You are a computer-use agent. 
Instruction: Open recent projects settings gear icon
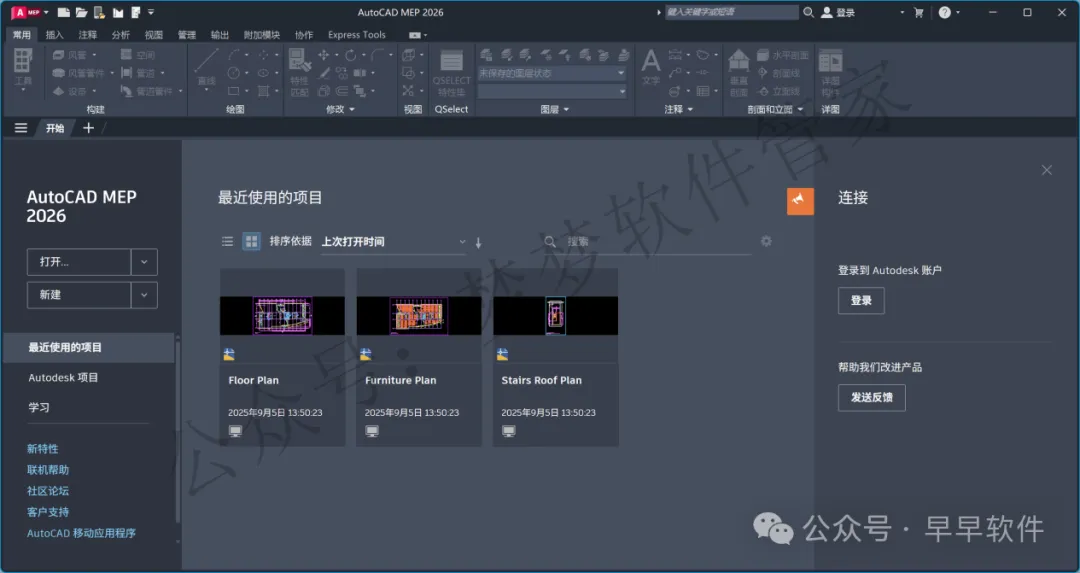(766, 241)
